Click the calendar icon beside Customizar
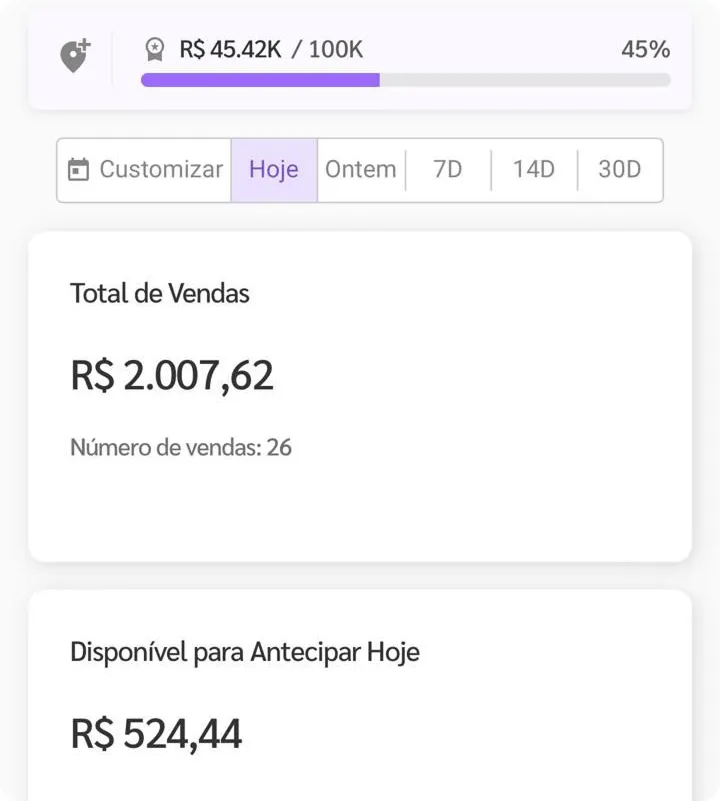720x801 pixels. coord(78,170)
